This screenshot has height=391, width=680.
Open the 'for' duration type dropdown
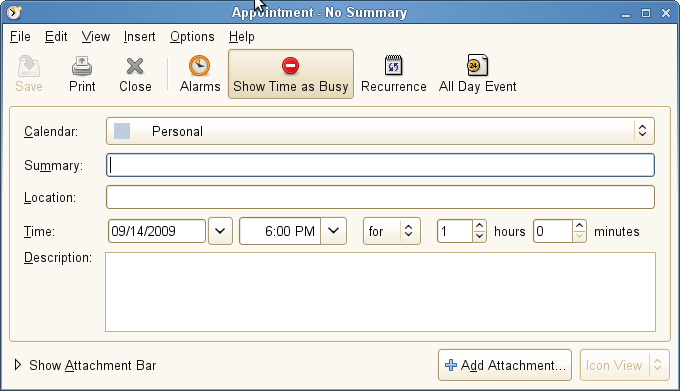[392, 231]
